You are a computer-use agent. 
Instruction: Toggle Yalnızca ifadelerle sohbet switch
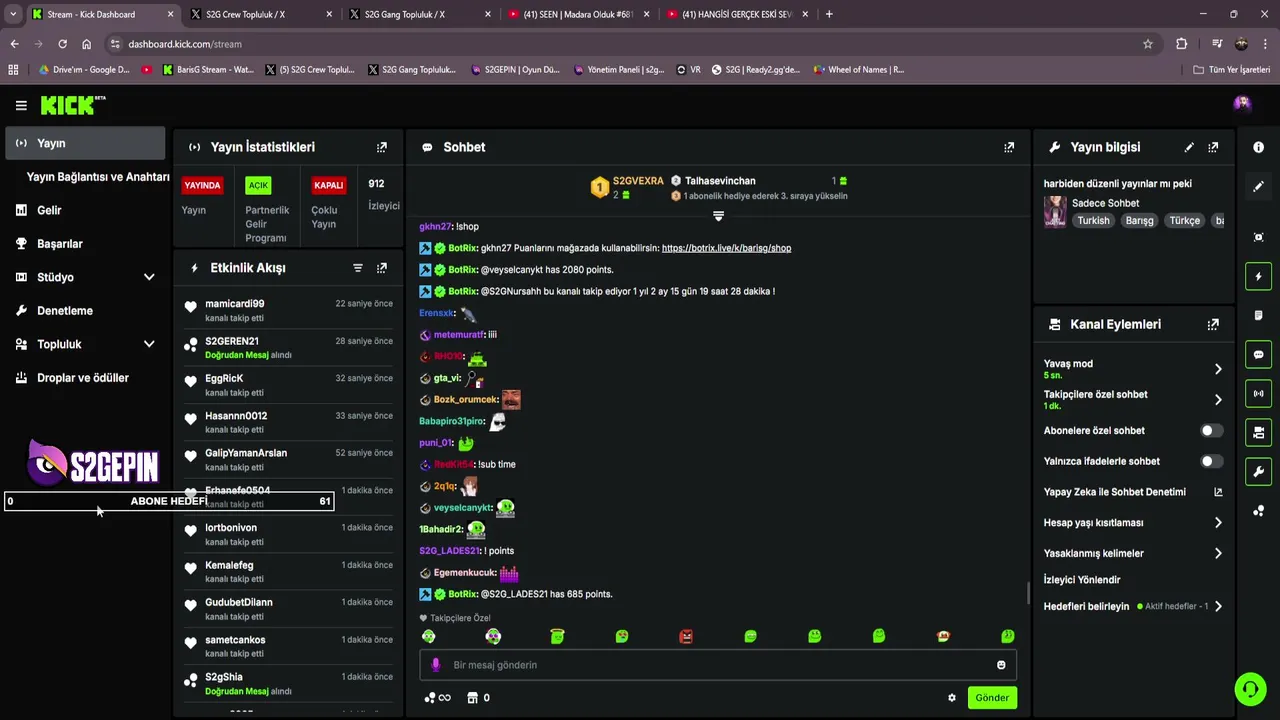click(1211, 462)
